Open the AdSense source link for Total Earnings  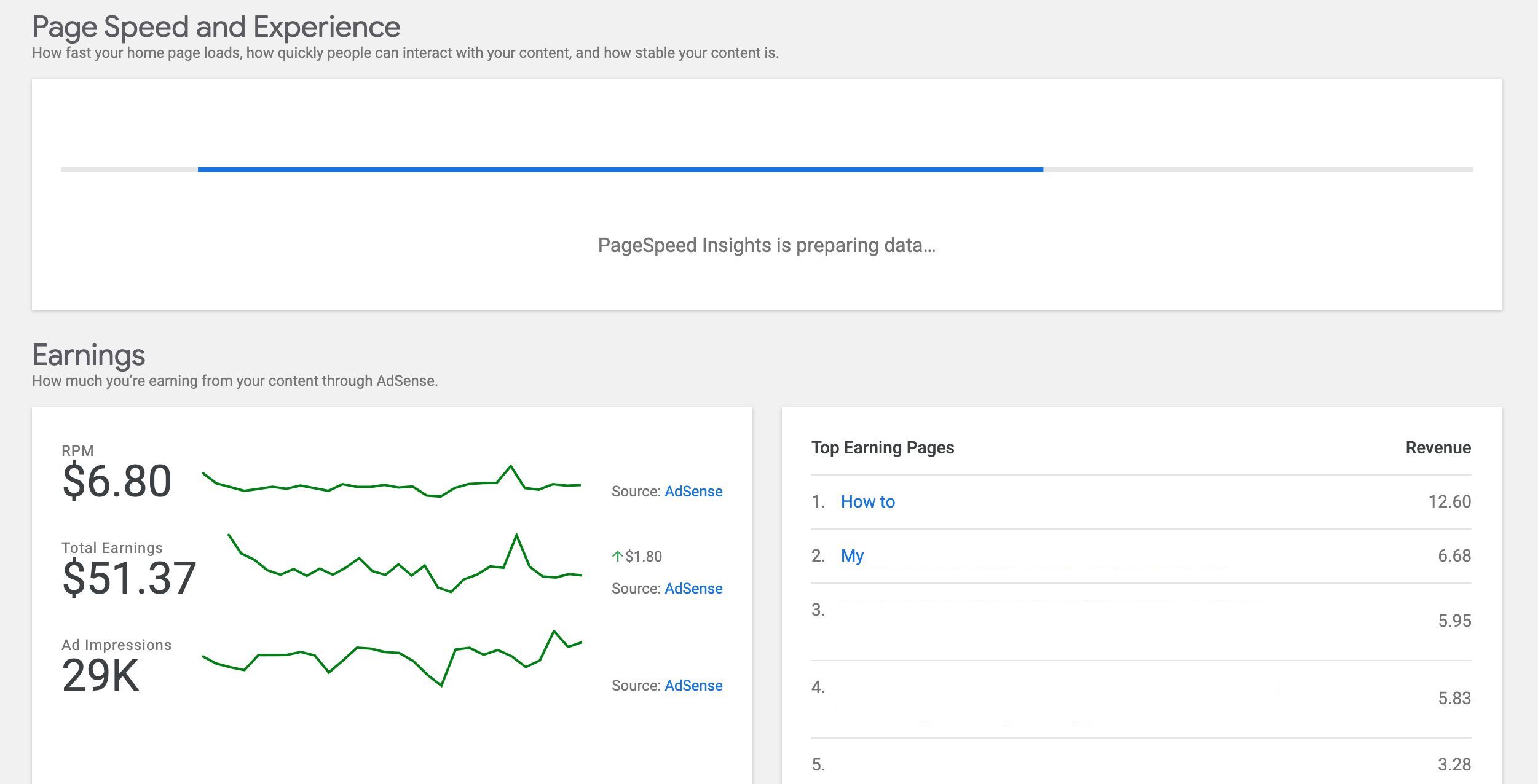(x=693, y=589)
